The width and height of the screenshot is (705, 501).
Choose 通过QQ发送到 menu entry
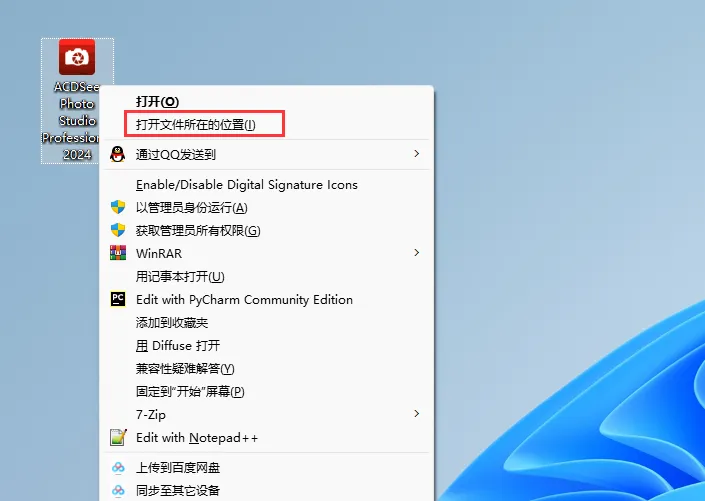point(267,154)
